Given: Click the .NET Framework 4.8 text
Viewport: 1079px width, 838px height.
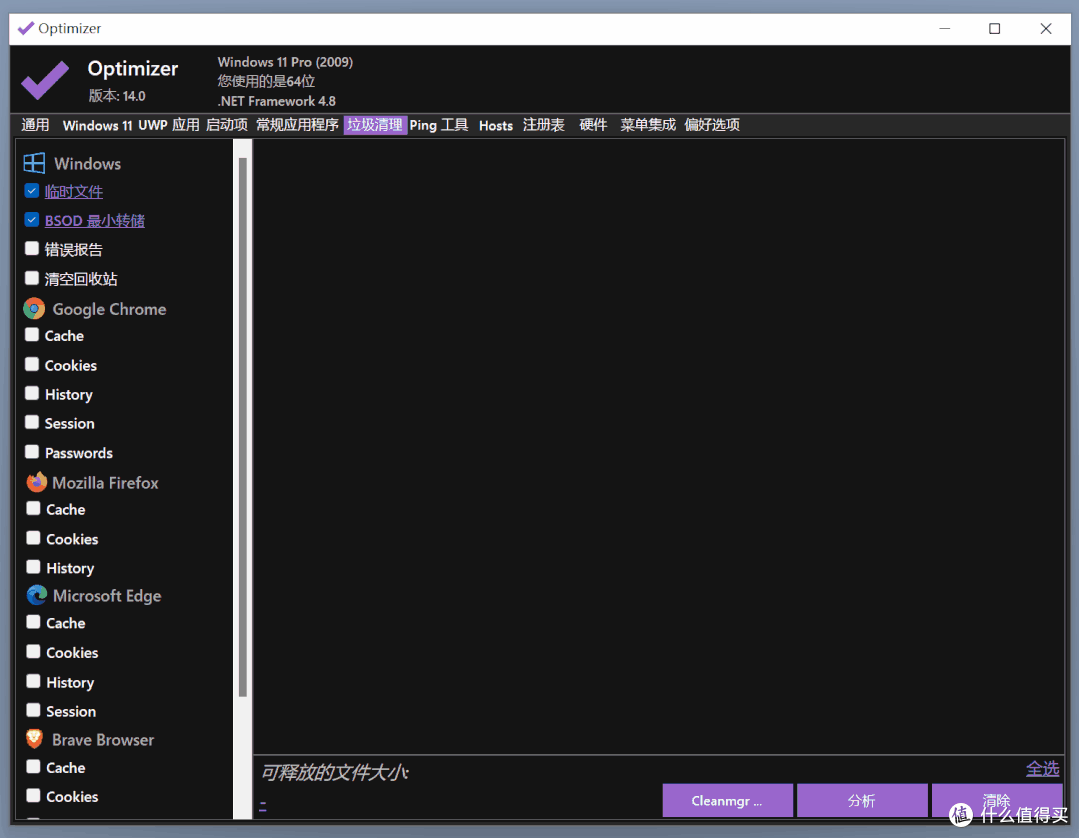Looking at the screenshot, I should (277, 101).
